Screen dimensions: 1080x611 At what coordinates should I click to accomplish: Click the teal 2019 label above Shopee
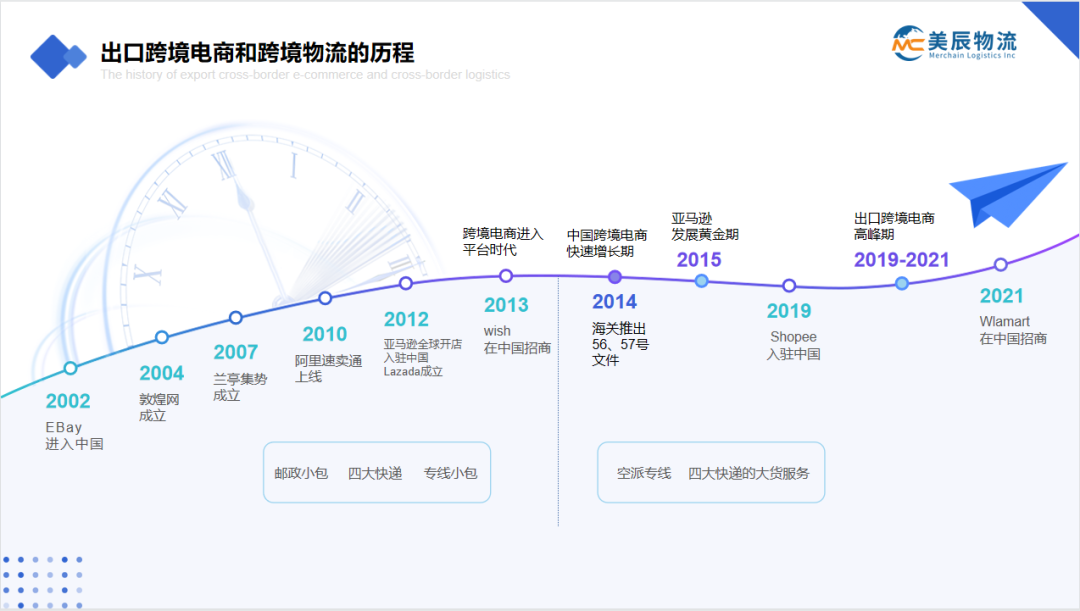click(789, 311)
